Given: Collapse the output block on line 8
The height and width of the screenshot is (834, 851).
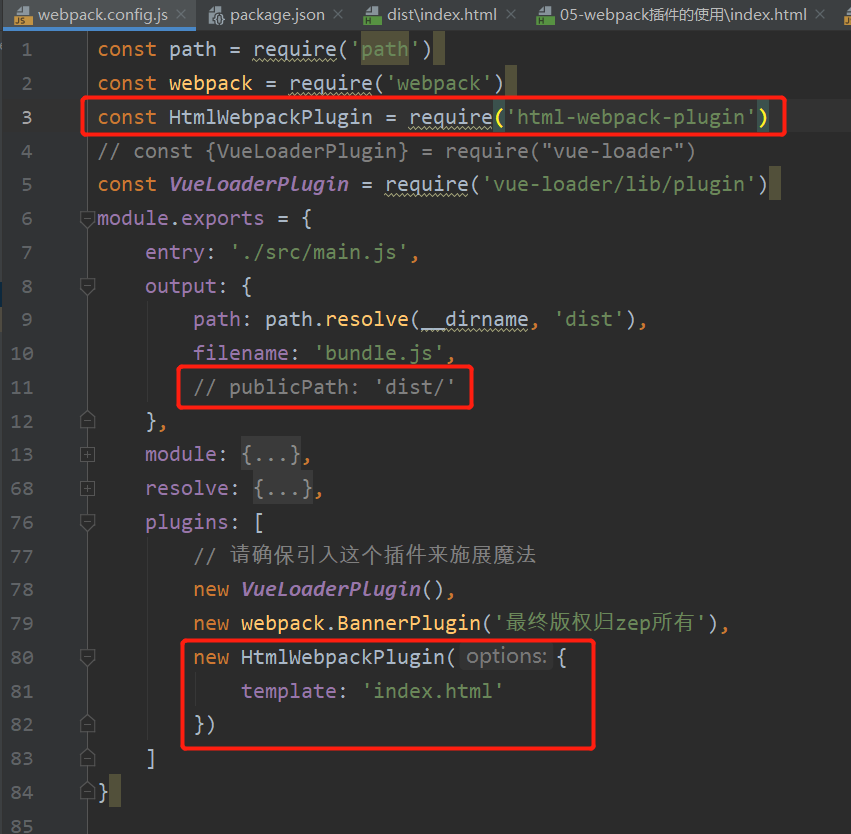Looking at the screenshot, I should (x=87, y=286).
